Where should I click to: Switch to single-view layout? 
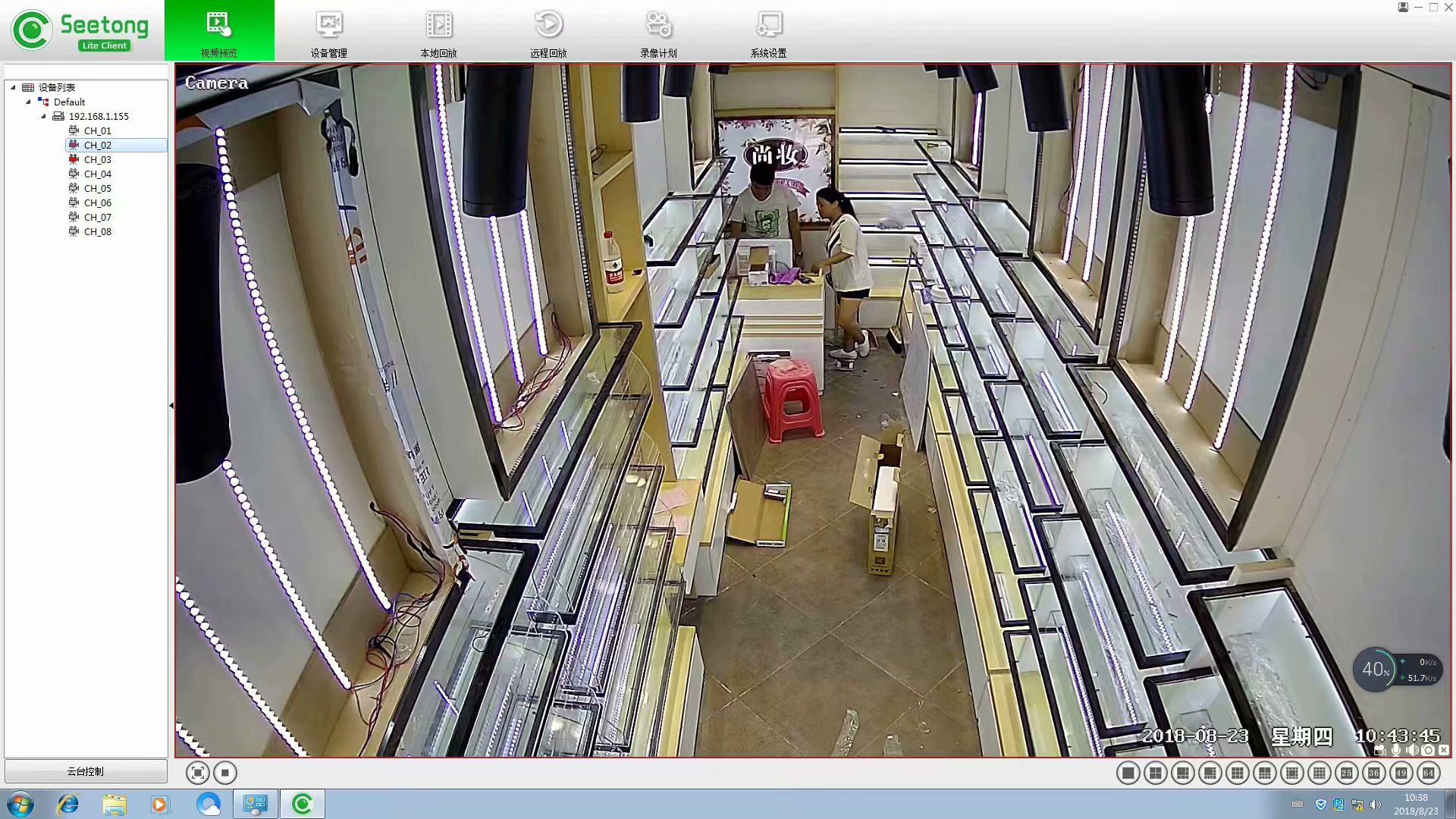point(1128,773)
